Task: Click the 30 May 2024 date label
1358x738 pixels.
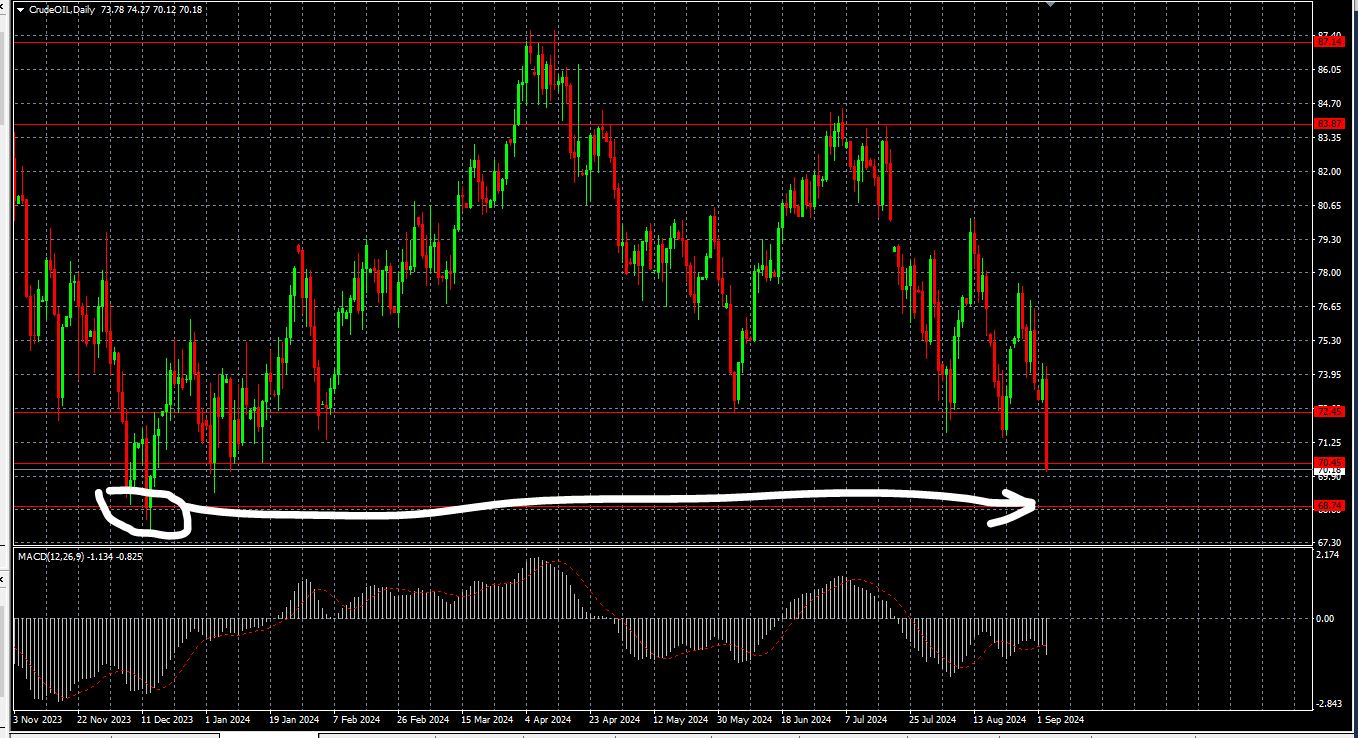Action: [745, 719]
